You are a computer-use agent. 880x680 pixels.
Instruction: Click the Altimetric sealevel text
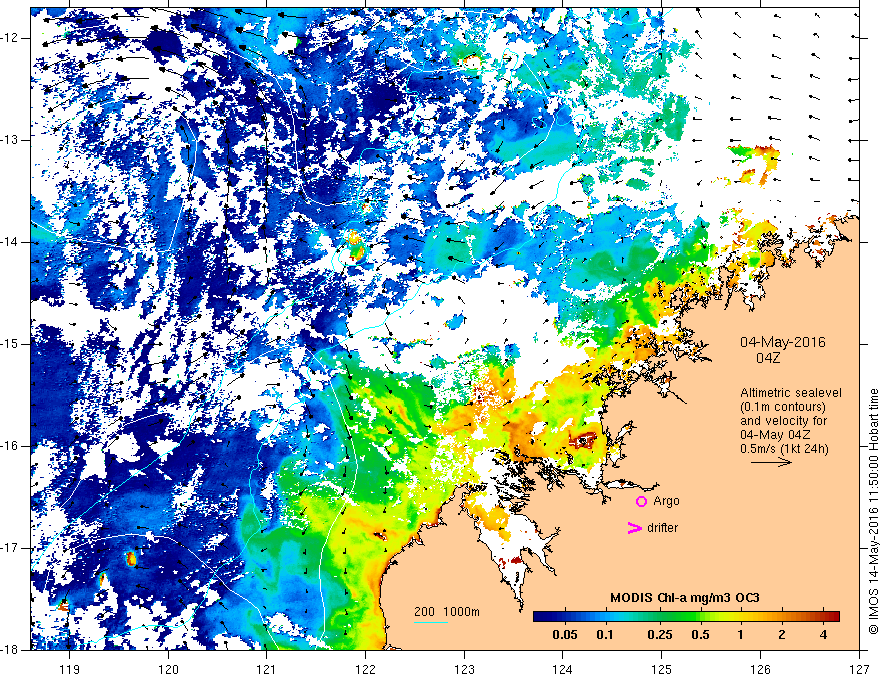[791, 393]
